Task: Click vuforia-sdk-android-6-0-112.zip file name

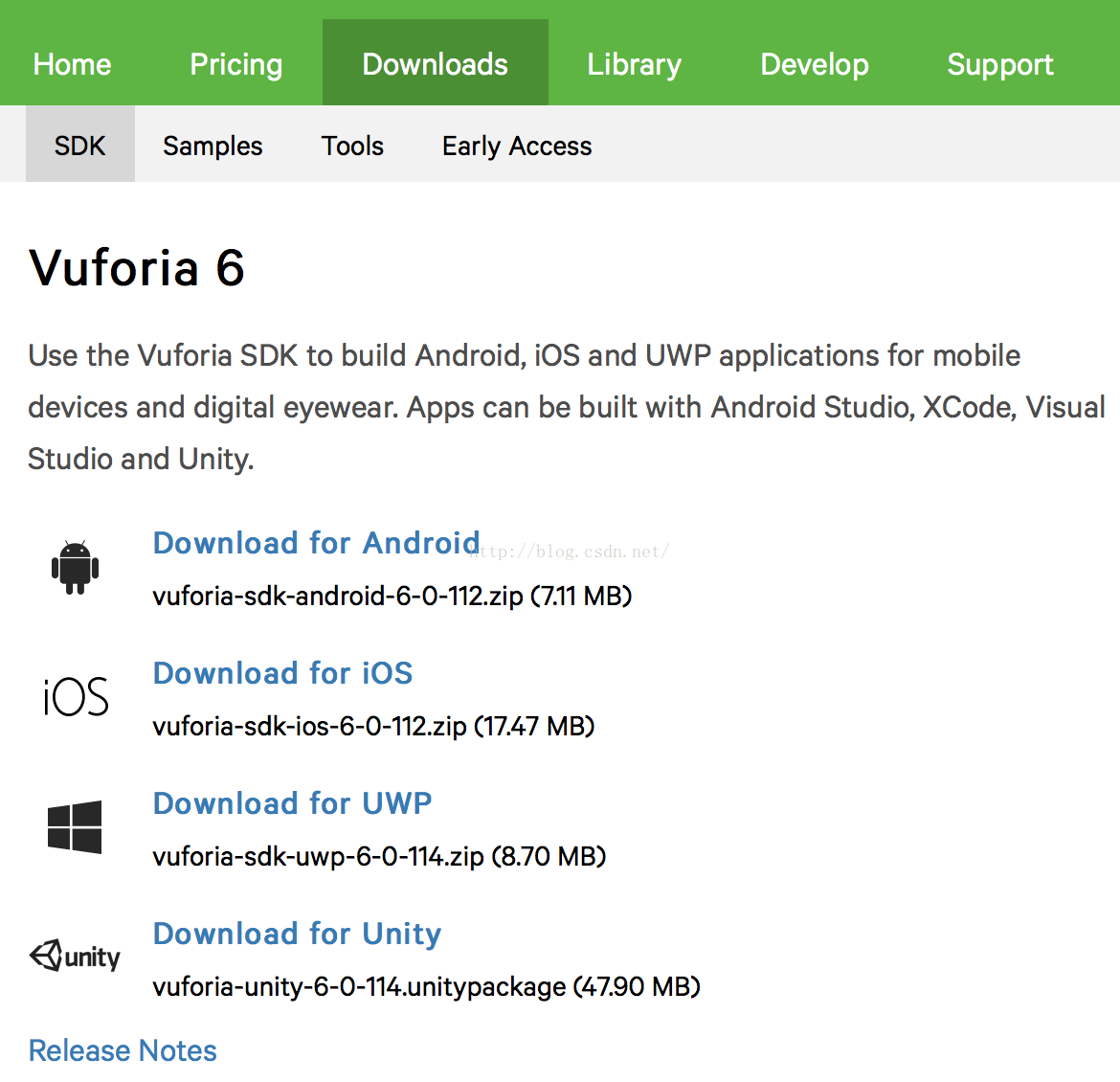Action: (338, 596)
